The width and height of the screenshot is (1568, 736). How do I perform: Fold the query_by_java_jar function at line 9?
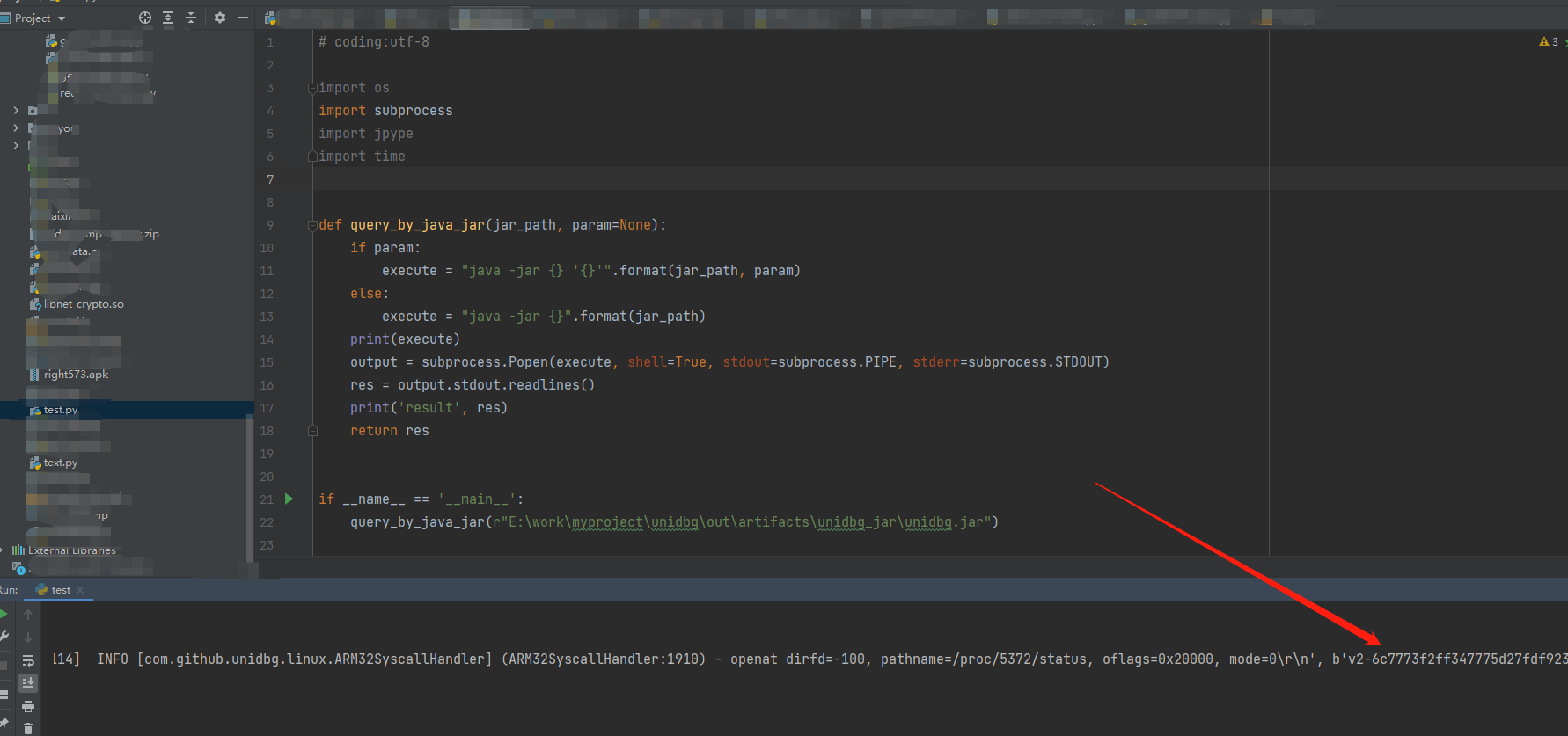312,225
